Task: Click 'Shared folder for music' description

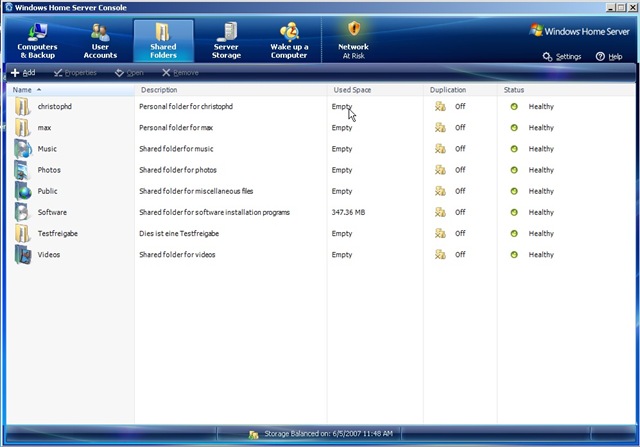Action: click(x=176, y=149)
